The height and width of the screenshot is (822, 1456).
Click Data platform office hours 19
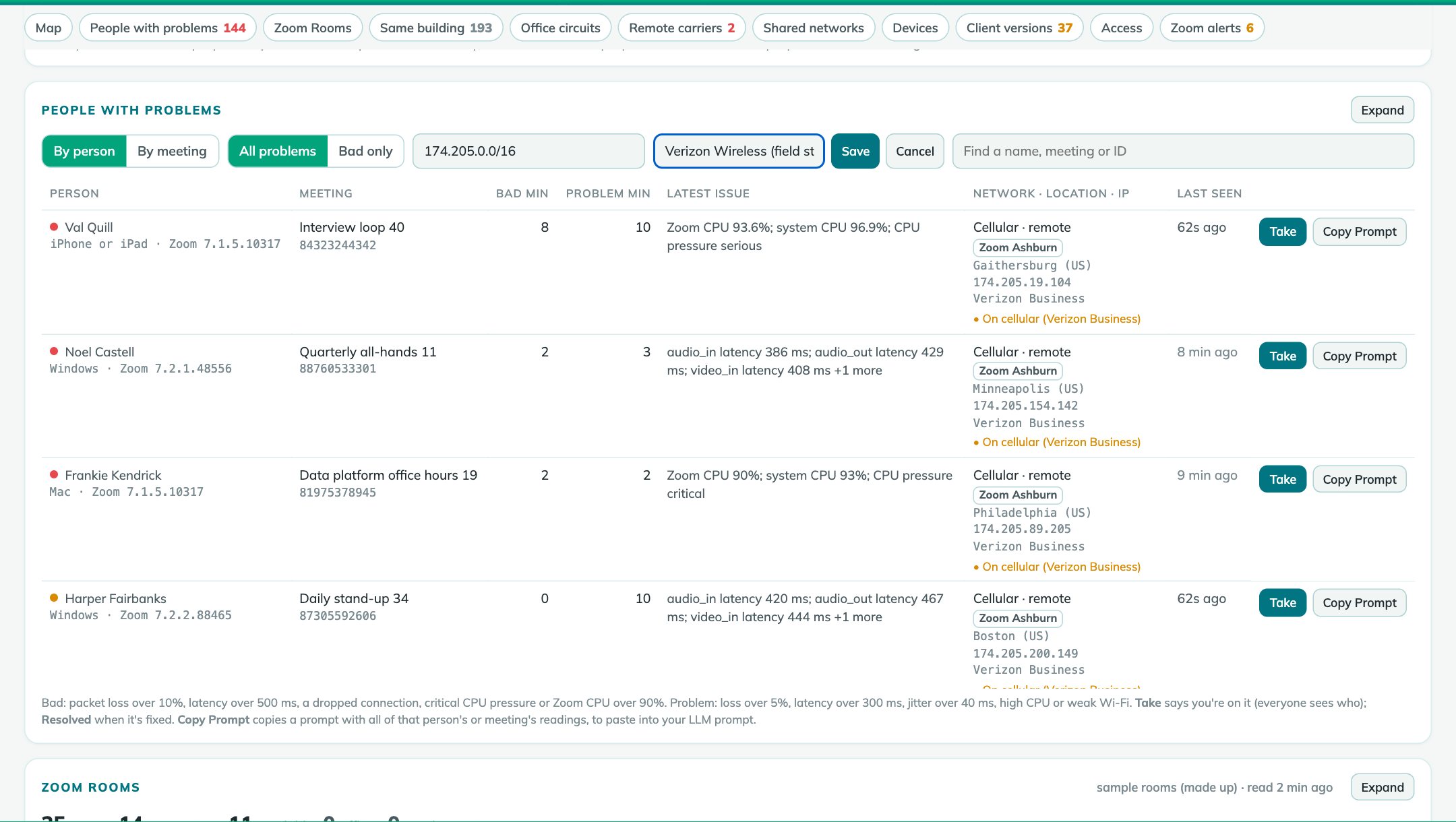[x=388, y=475]
